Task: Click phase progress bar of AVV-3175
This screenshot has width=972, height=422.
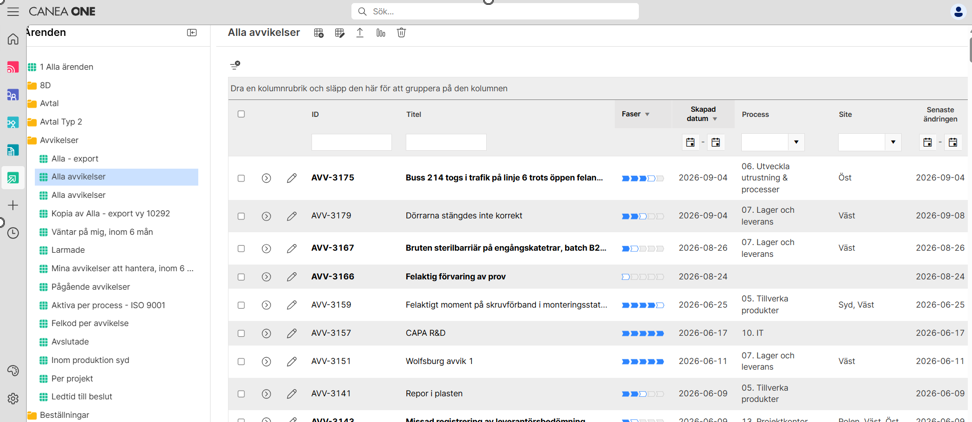Action: point(643,178)
